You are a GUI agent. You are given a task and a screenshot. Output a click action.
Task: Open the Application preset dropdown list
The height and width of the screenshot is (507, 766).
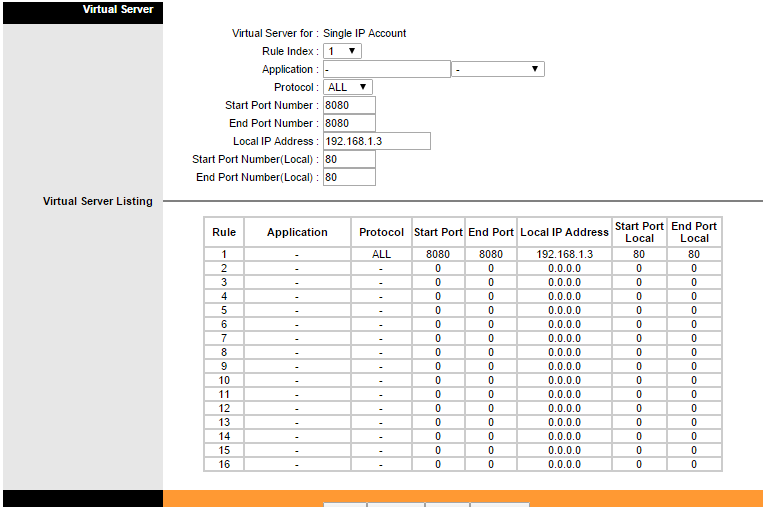[x=497, y=69]
